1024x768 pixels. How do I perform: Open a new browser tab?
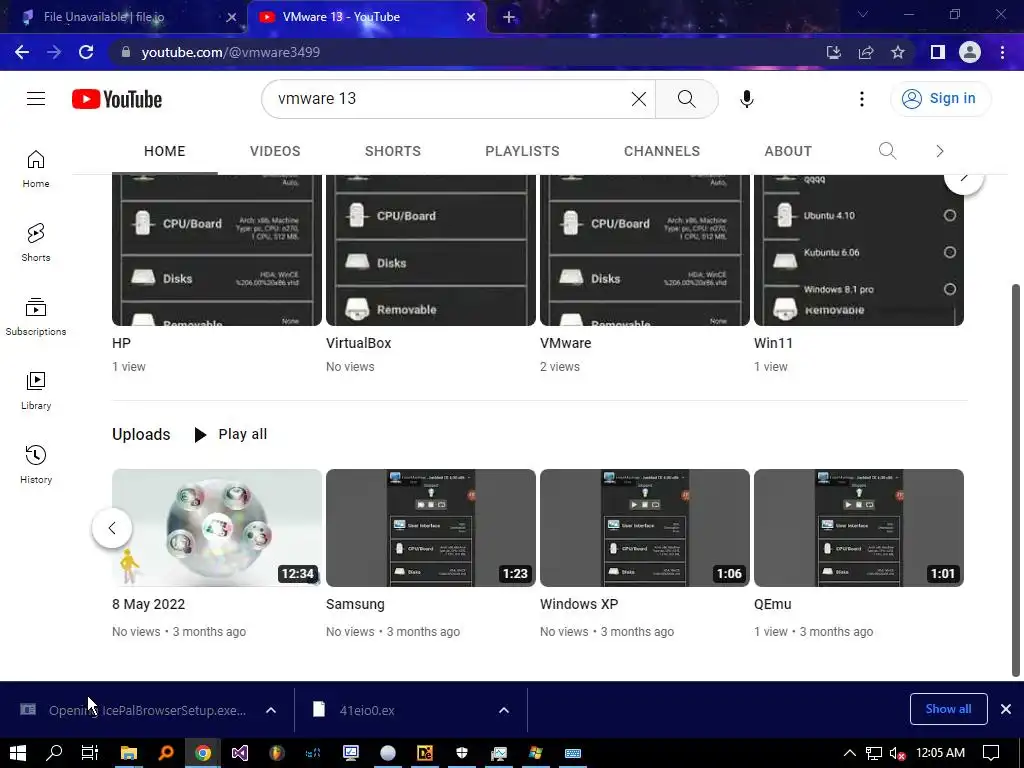coord(509,17)
